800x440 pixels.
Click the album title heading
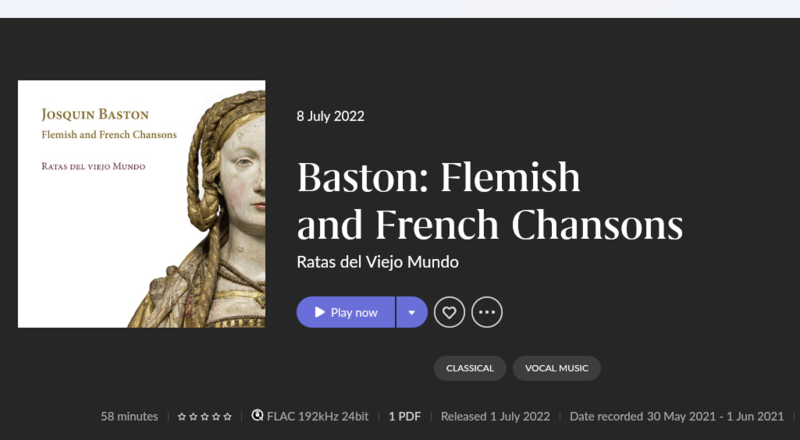click(489, 201)
